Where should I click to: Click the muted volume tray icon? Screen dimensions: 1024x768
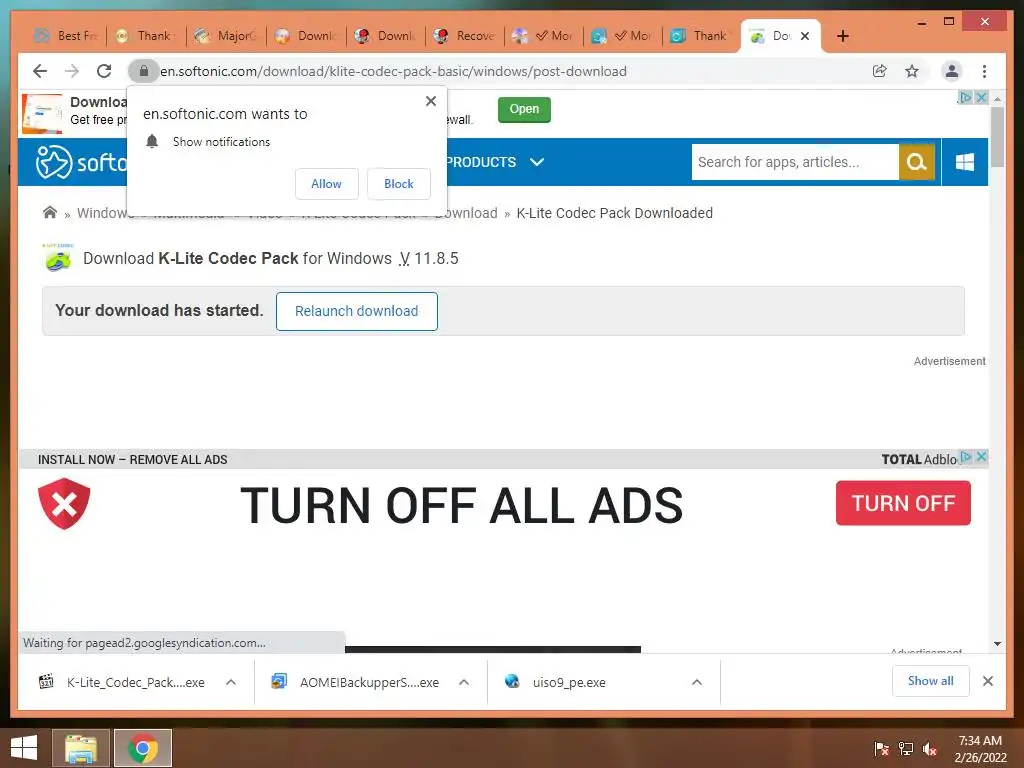pyautogui.click(x=930, y=748)
